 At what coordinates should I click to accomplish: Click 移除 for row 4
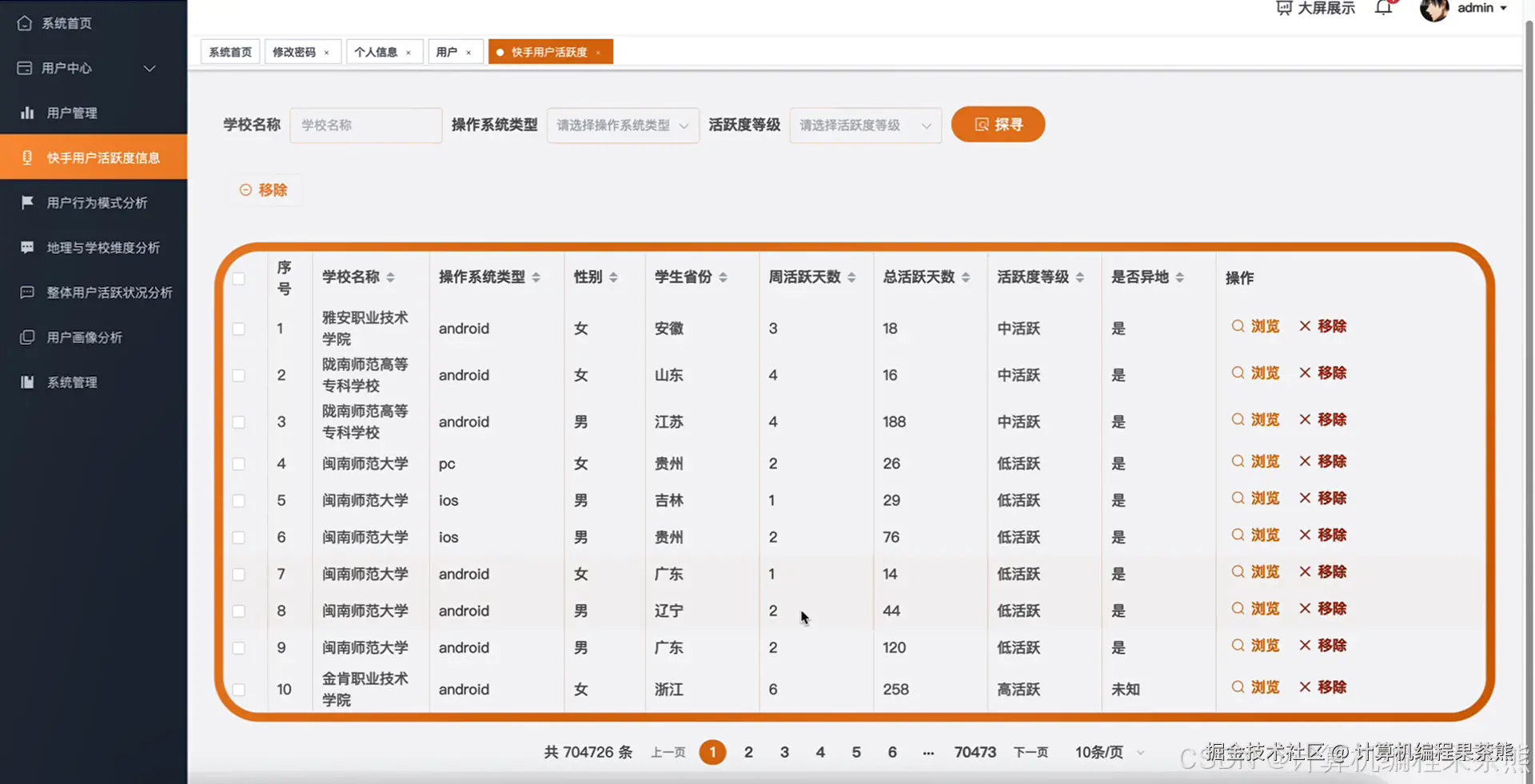point(1323,461)
